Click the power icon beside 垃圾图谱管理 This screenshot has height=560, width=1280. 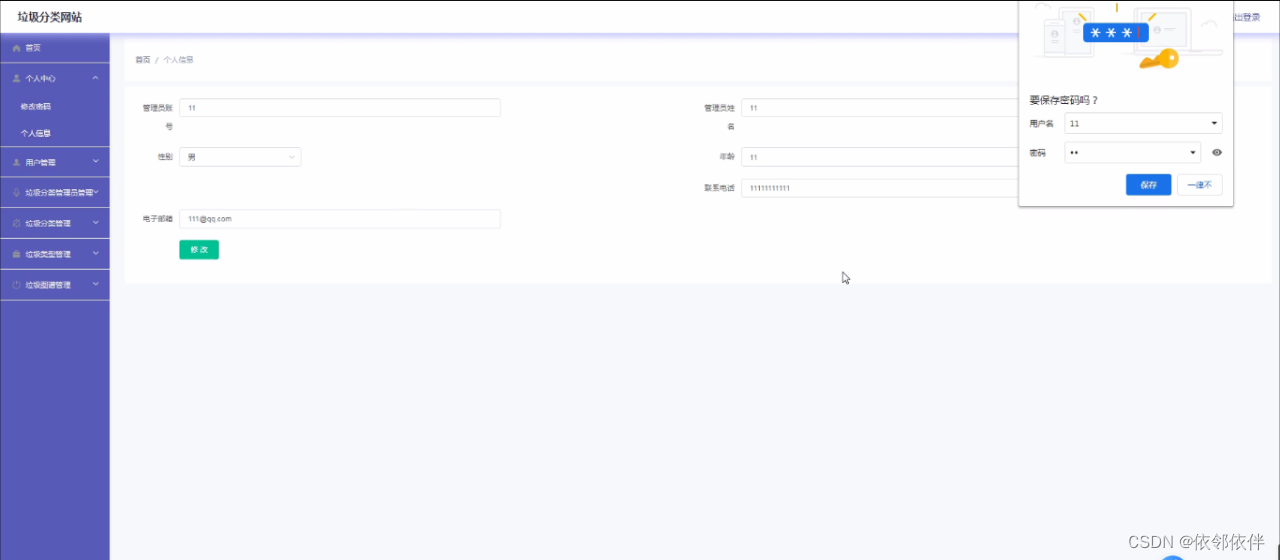click(x=16, y=285)
